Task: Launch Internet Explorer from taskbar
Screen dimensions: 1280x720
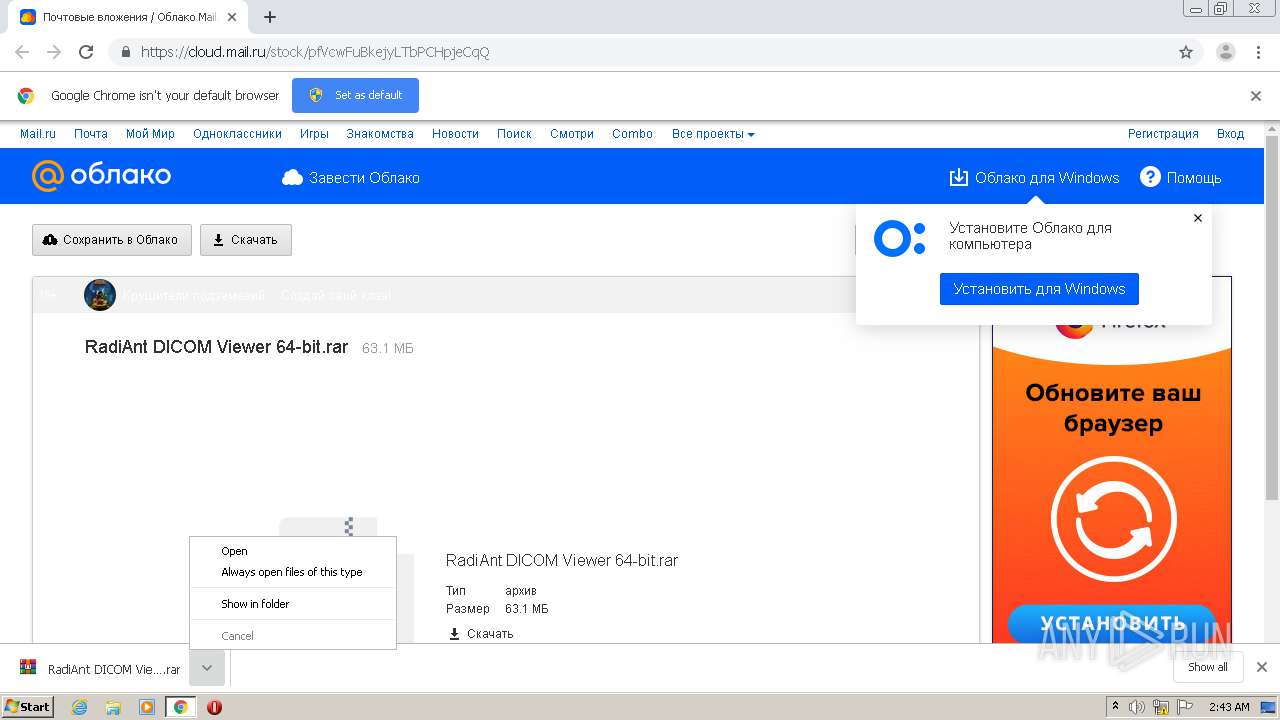Action: [79, 707]
